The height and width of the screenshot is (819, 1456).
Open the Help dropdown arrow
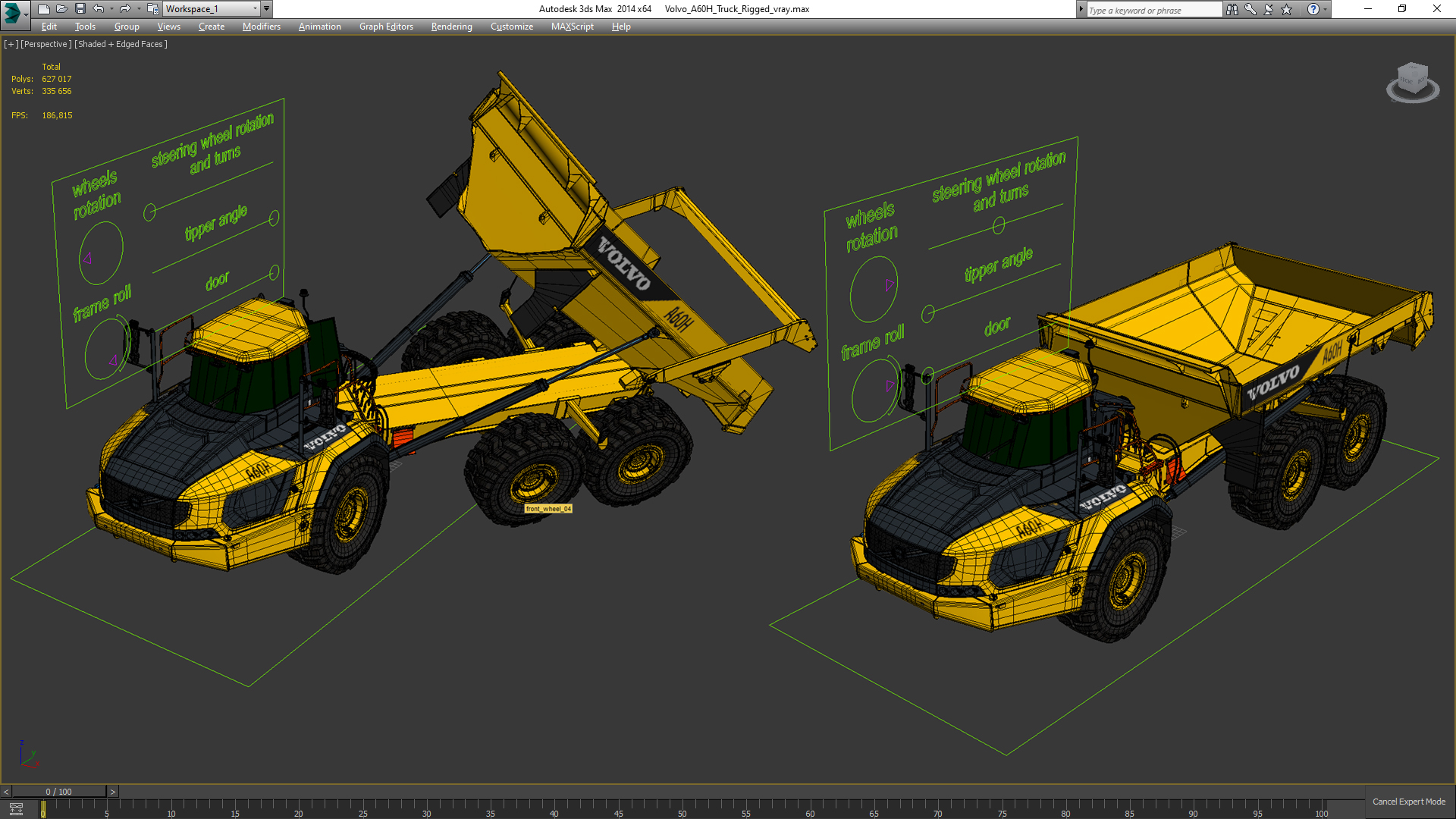[x=1325, y=9]
